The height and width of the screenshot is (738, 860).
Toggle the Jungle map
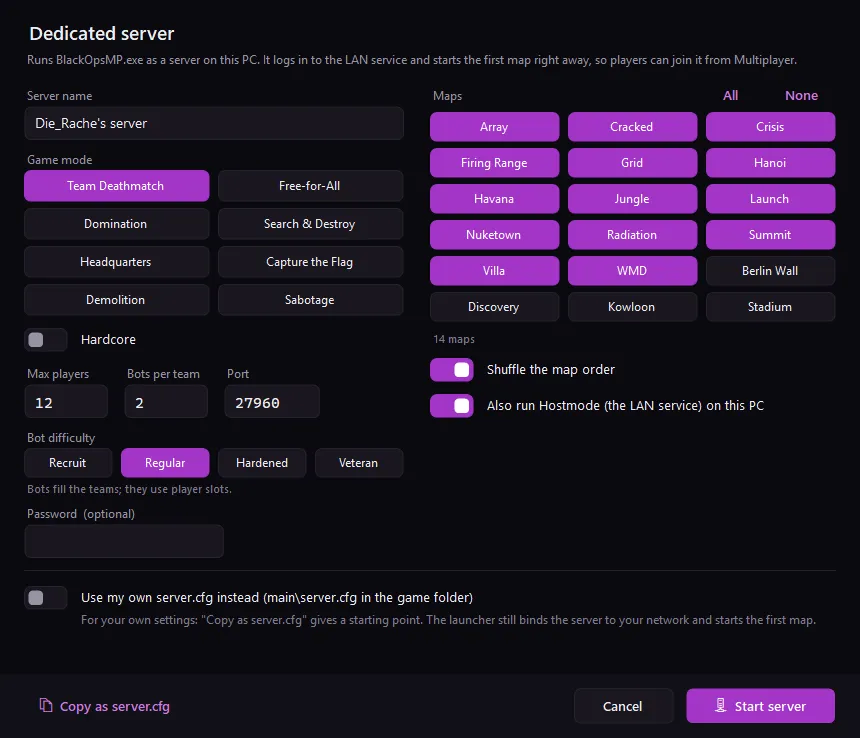pos(632,198)
